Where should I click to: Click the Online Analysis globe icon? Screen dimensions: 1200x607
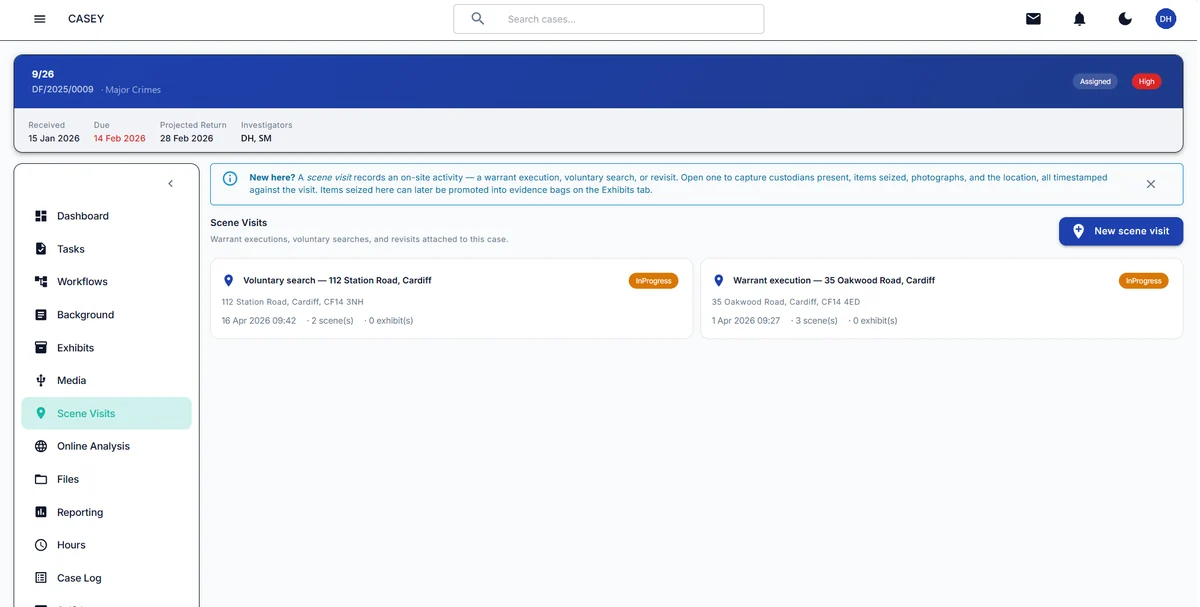pyautogui.click(x=41, y=446)
